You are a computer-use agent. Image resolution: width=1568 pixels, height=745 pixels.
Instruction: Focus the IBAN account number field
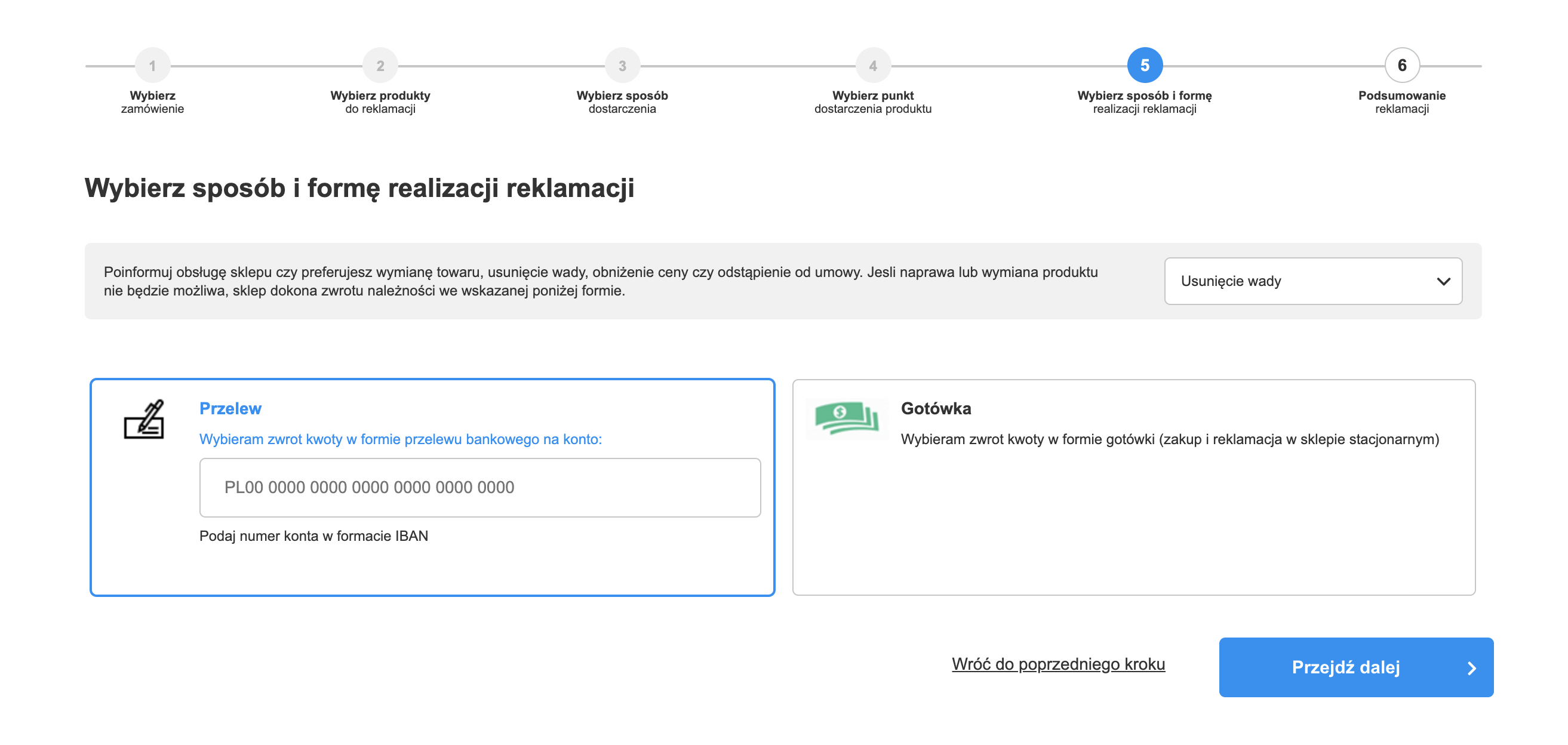click(x=479, y=488)
